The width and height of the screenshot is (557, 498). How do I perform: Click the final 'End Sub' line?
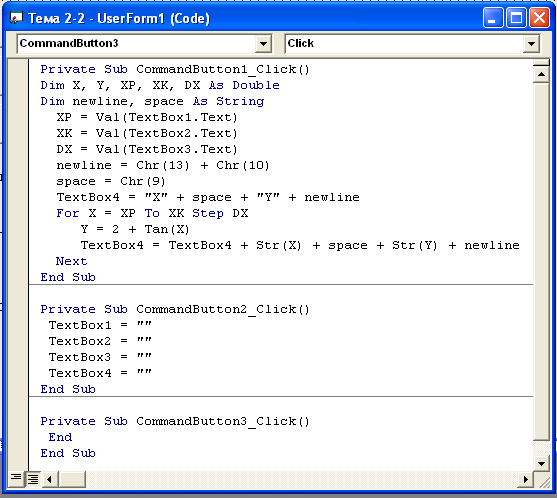[x=68, y=453]
